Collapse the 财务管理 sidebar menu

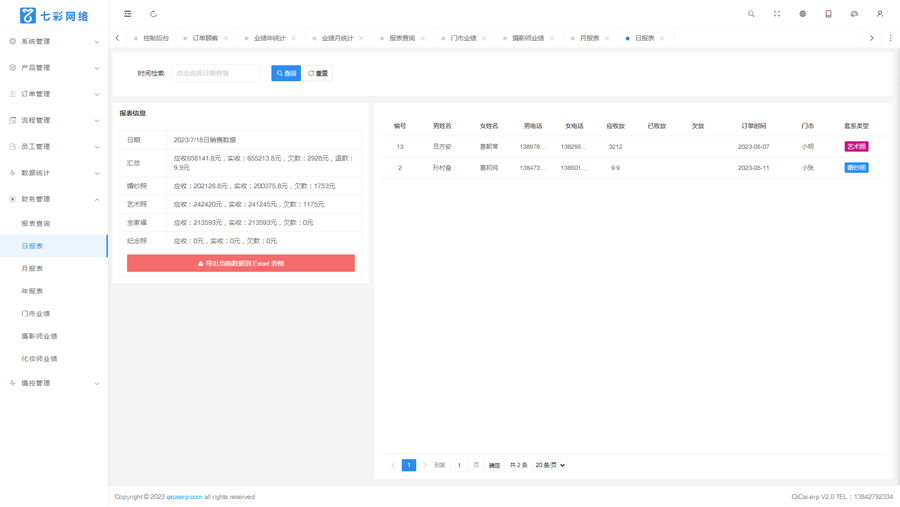point(54,199)
